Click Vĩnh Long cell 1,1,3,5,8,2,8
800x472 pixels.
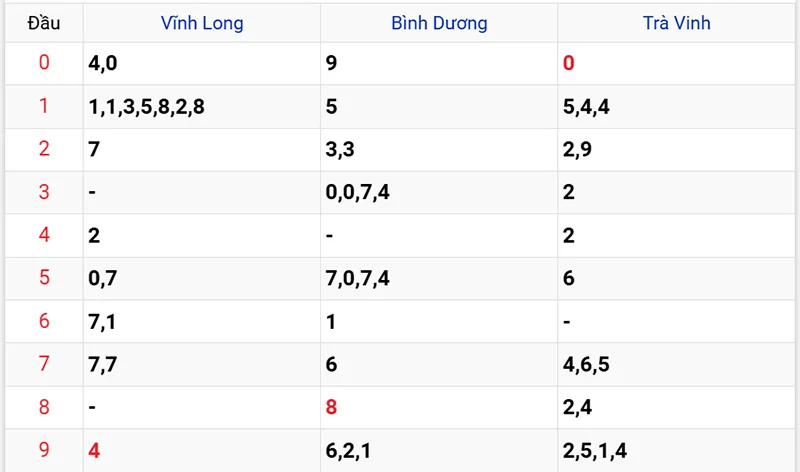pos(146,107)
